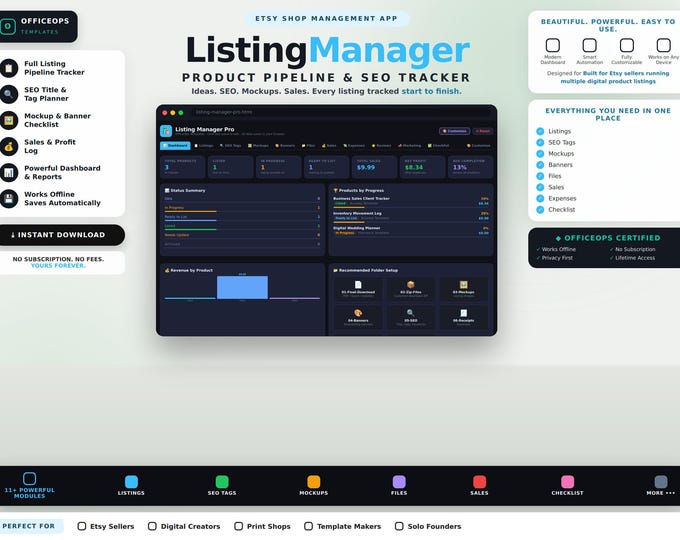This screenshot has height=540, width=680.
Task: Click the Listings bullet in feature list
Action: (540, 131)
